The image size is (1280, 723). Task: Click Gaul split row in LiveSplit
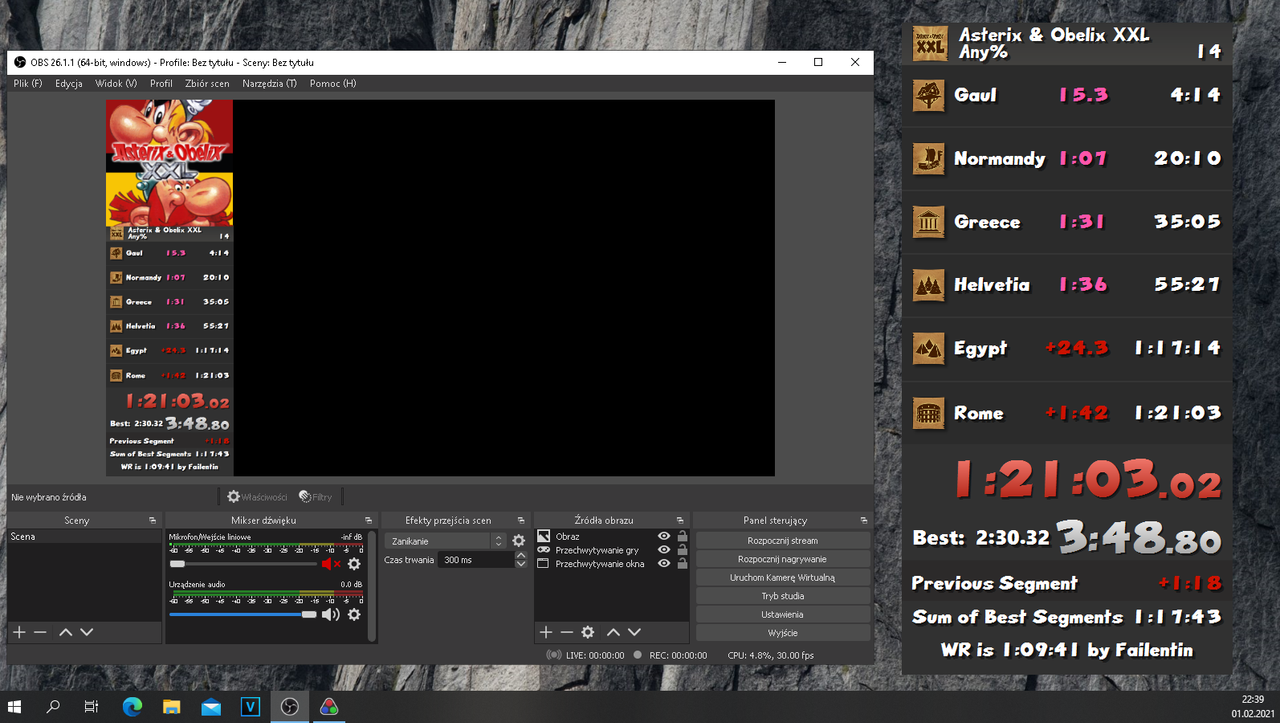1067,95
